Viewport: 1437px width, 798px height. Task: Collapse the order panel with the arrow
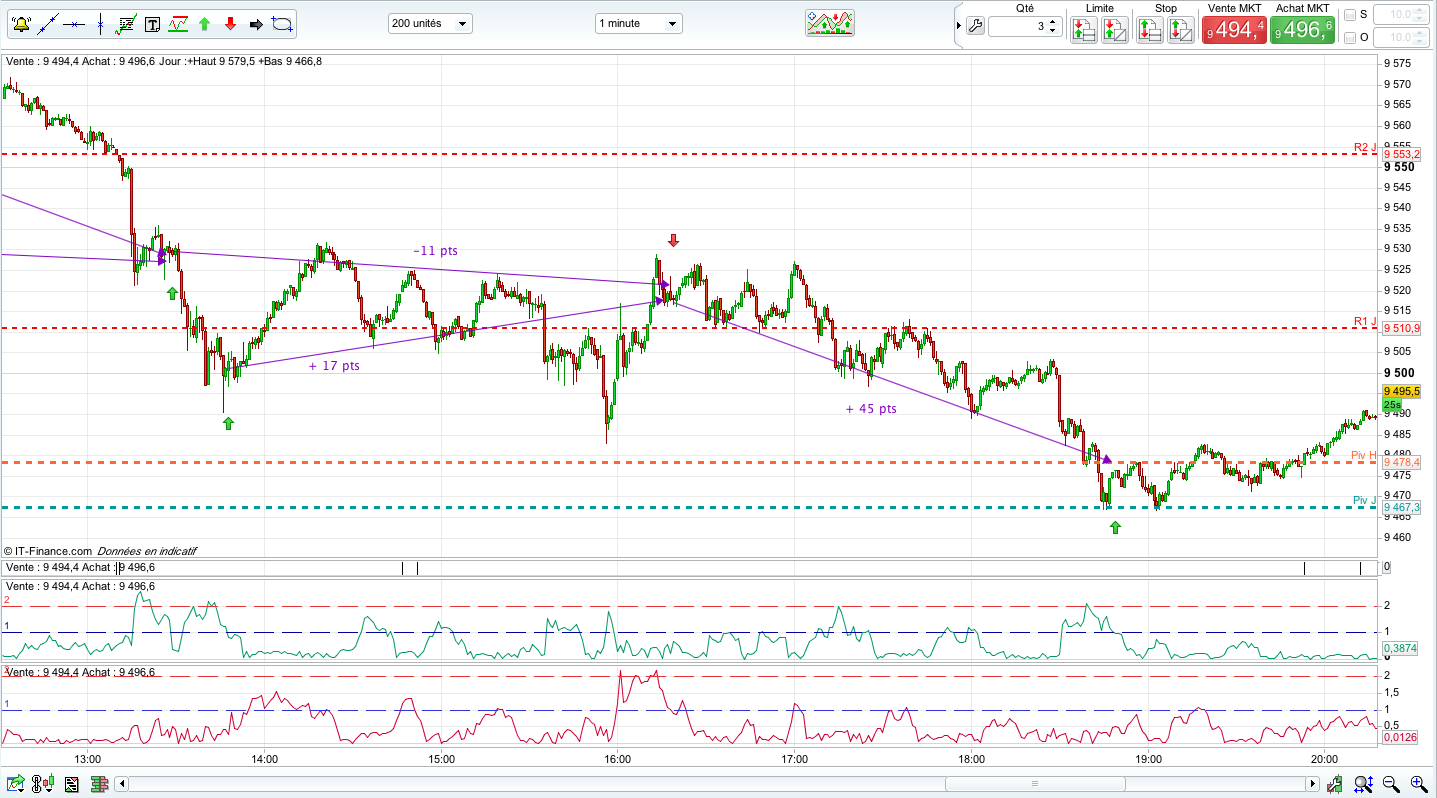pyautogui.click(x=959, y=27)
